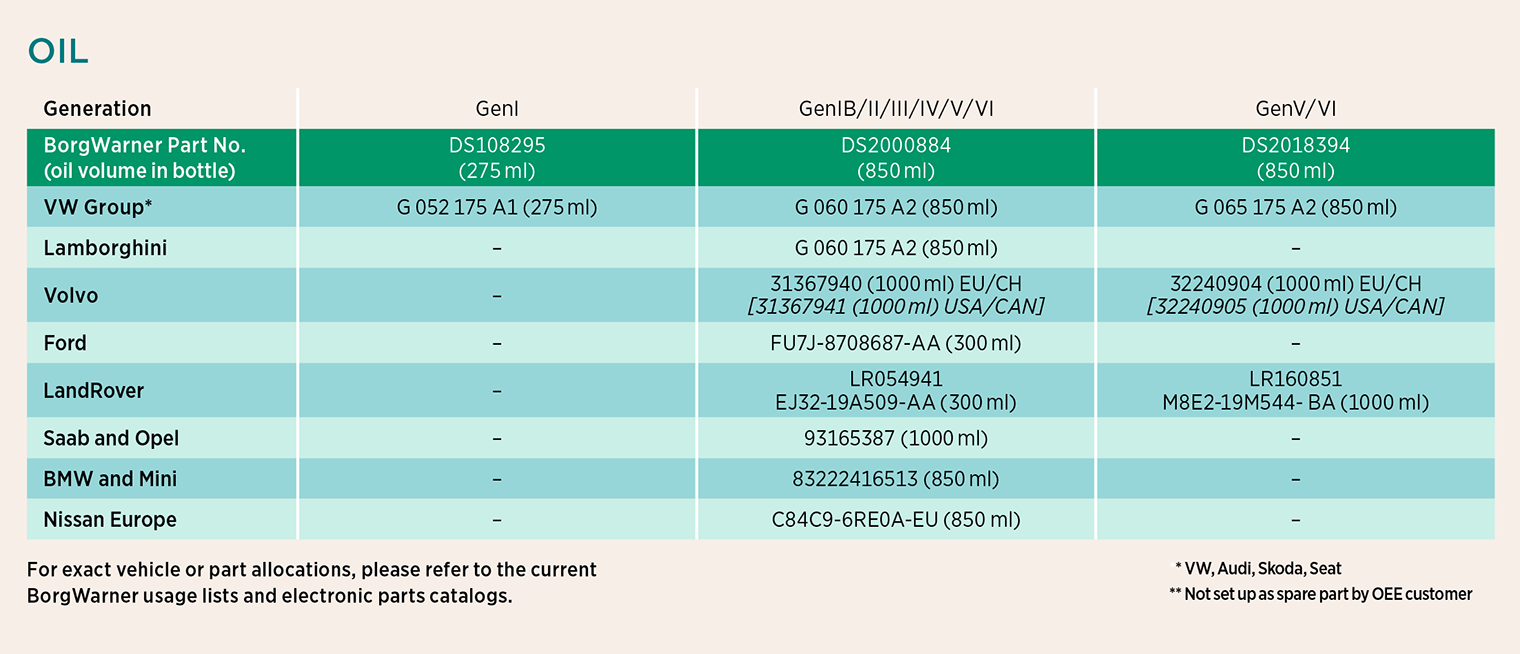Select the Generation column header
Screen dimensions: 1520x654
pos(98,109)
